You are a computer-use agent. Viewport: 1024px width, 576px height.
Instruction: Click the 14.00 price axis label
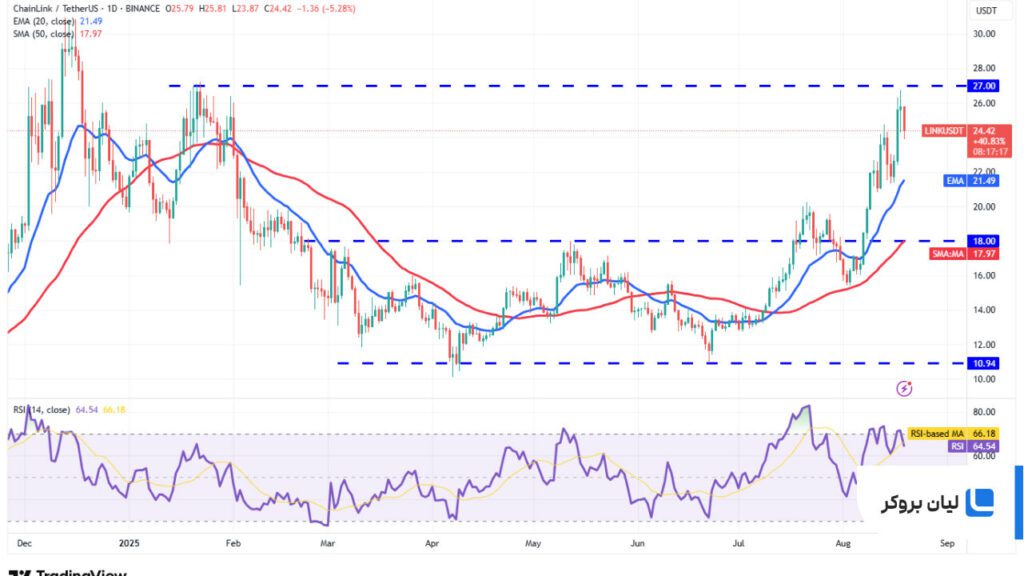pos(984,310)
